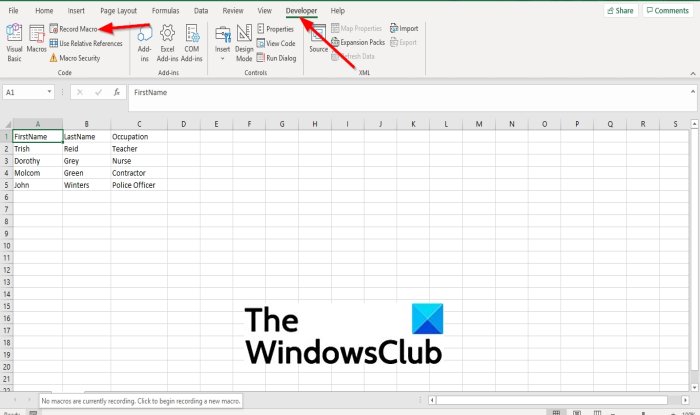
Task: Start Record Macro
Action: click(x=74, y=29)
